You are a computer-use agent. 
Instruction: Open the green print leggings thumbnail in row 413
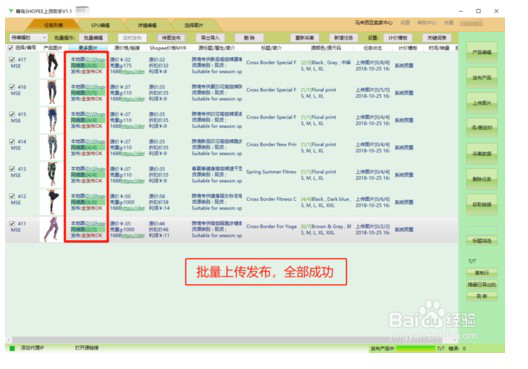click(x=52, y=175)
